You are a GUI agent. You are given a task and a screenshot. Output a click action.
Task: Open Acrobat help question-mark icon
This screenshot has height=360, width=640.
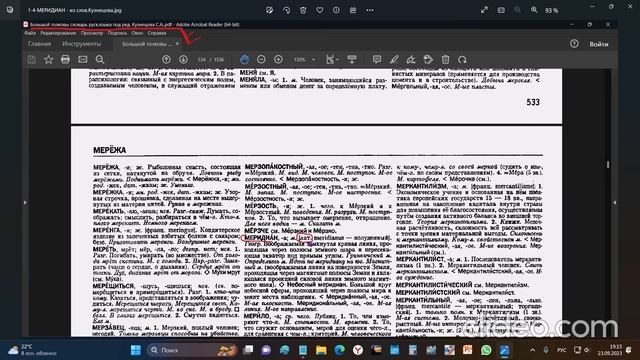click(x=574, y=44)
